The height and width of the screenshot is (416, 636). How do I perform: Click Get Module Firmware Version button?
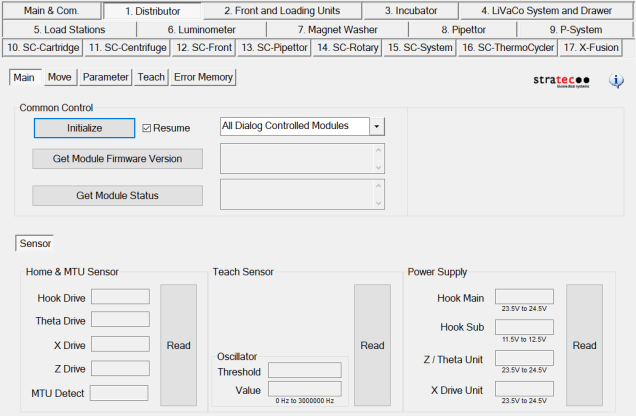click(x=118, y=159)
